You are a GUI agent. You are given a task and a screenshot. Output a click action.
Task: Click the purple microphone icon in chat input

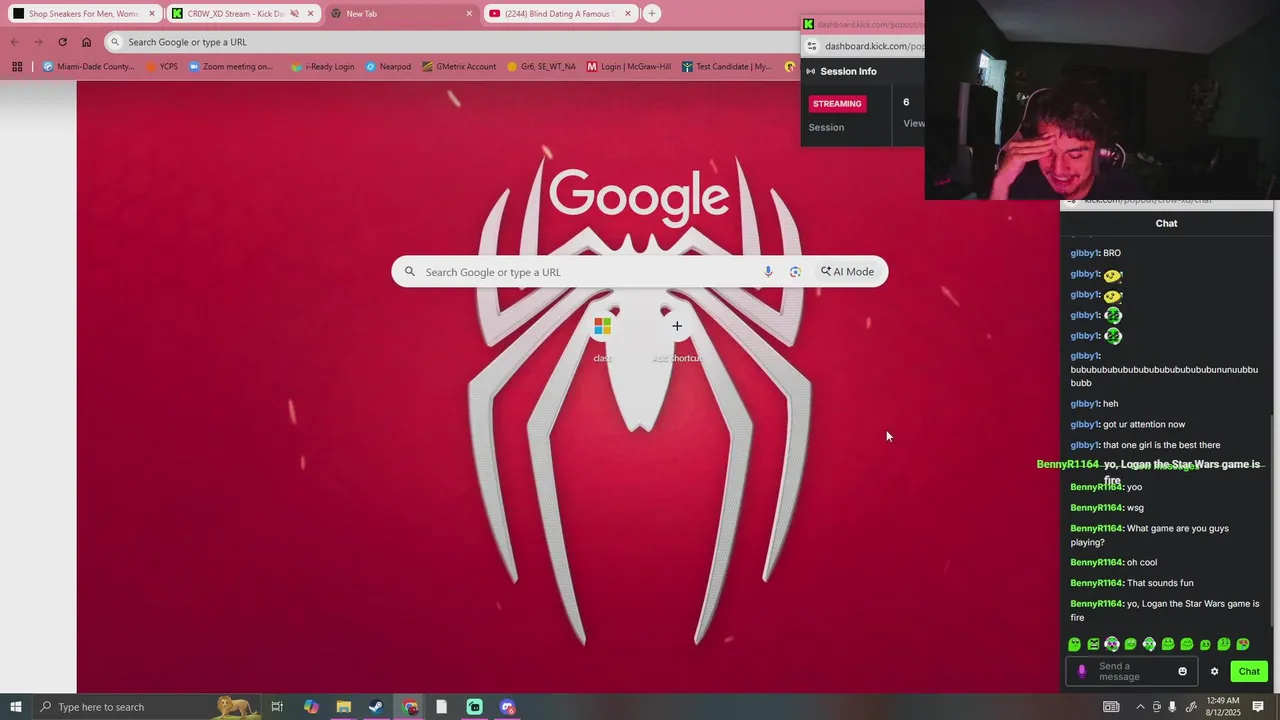1081,672
